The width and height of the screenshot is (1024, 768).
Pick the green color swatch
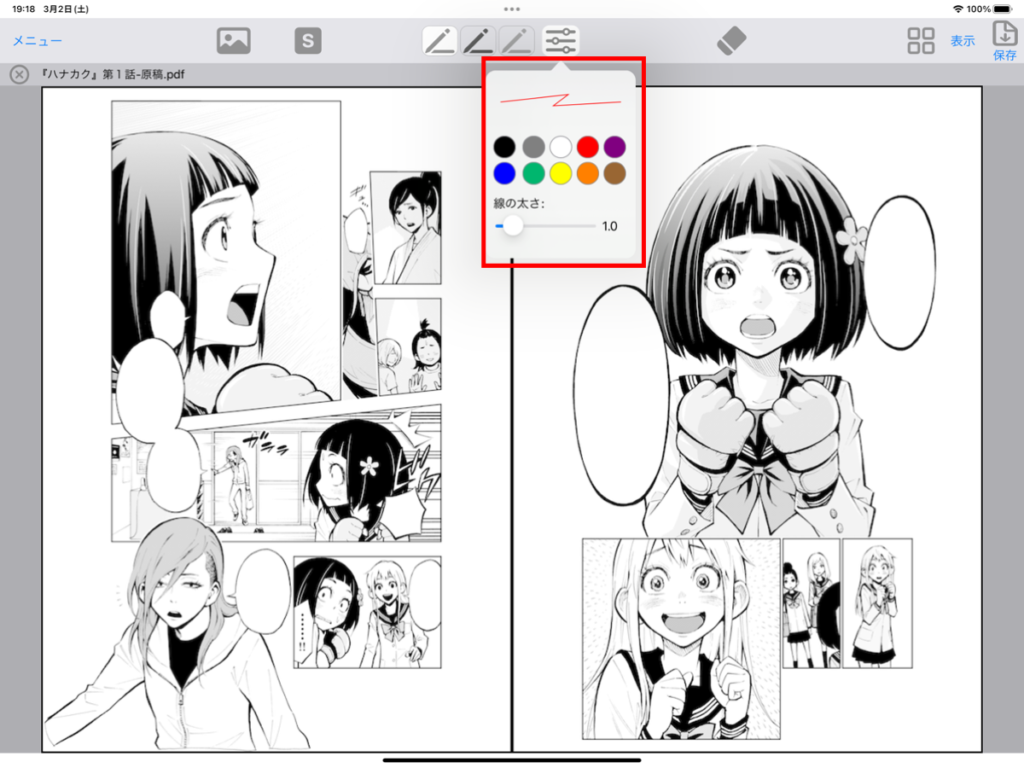(533, 173)
